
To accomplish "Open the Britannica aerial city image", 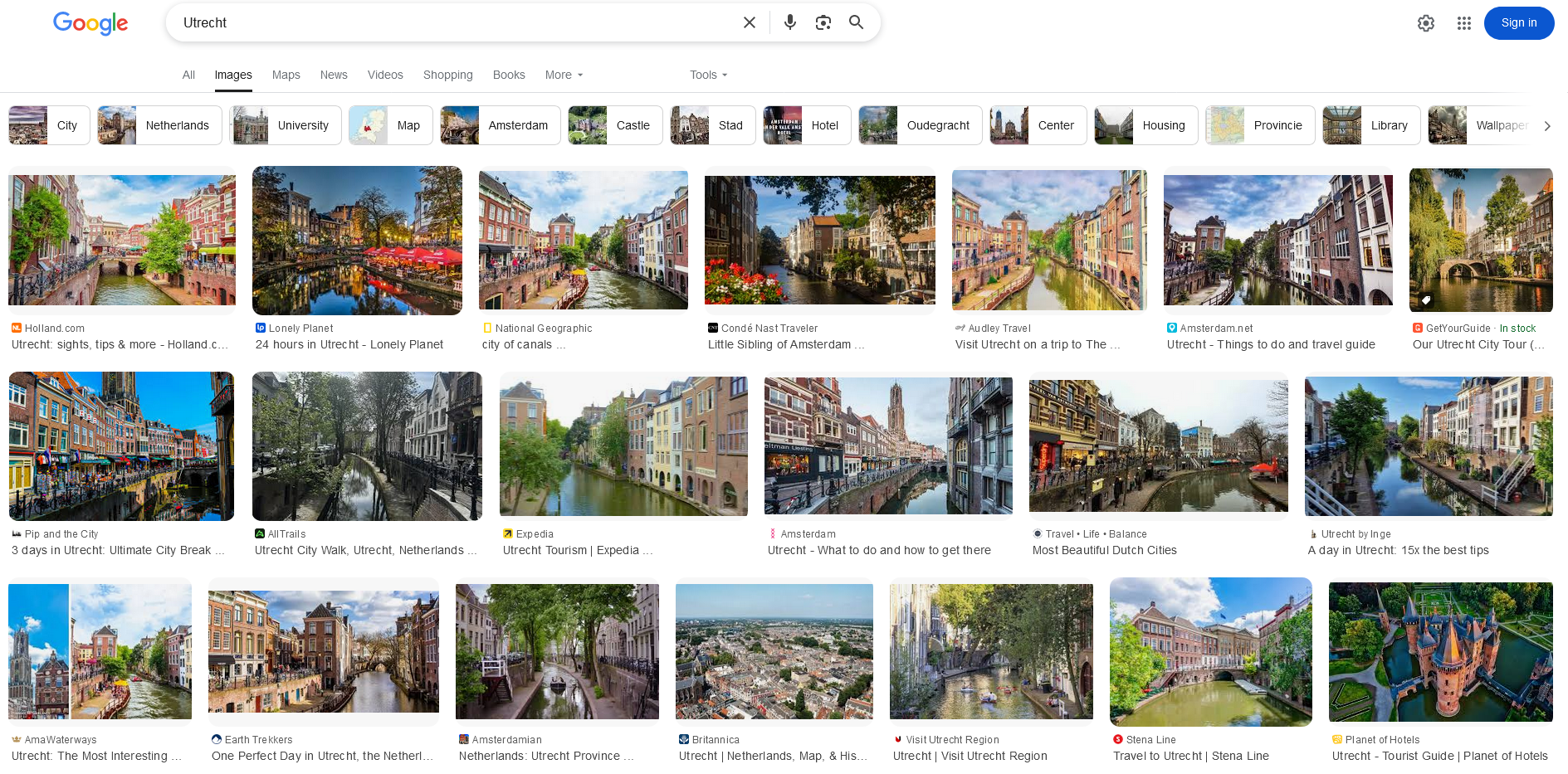I will pyautogui.click(x=774, y=651).
